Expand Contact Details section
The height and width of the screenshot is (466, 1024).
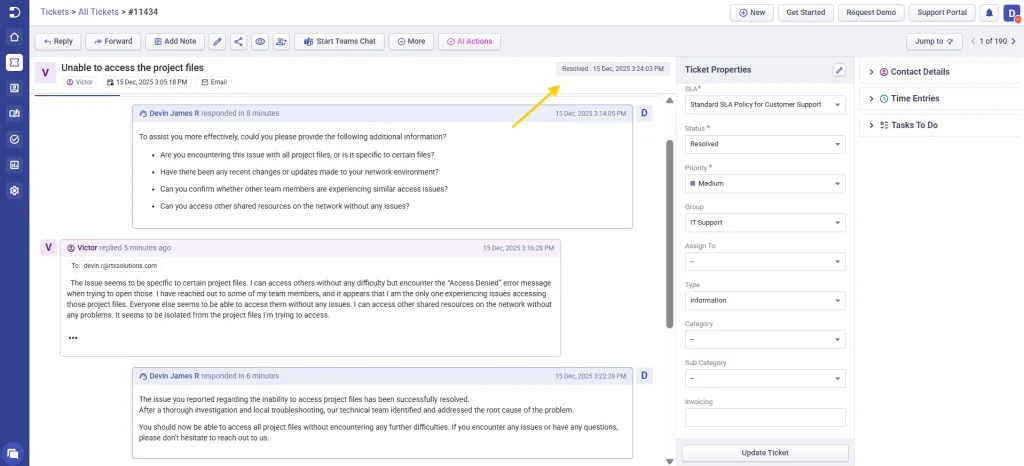[938, 72]
